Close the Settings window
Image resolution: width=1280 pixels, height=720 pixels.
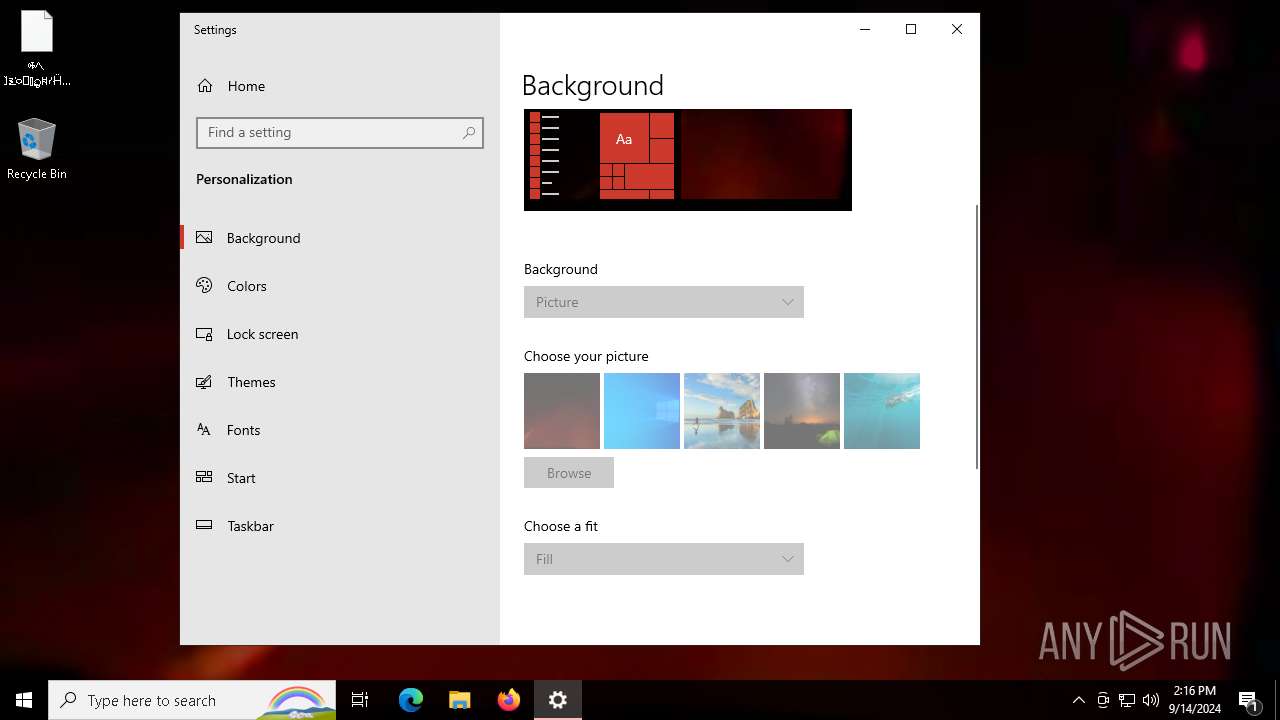957,29
